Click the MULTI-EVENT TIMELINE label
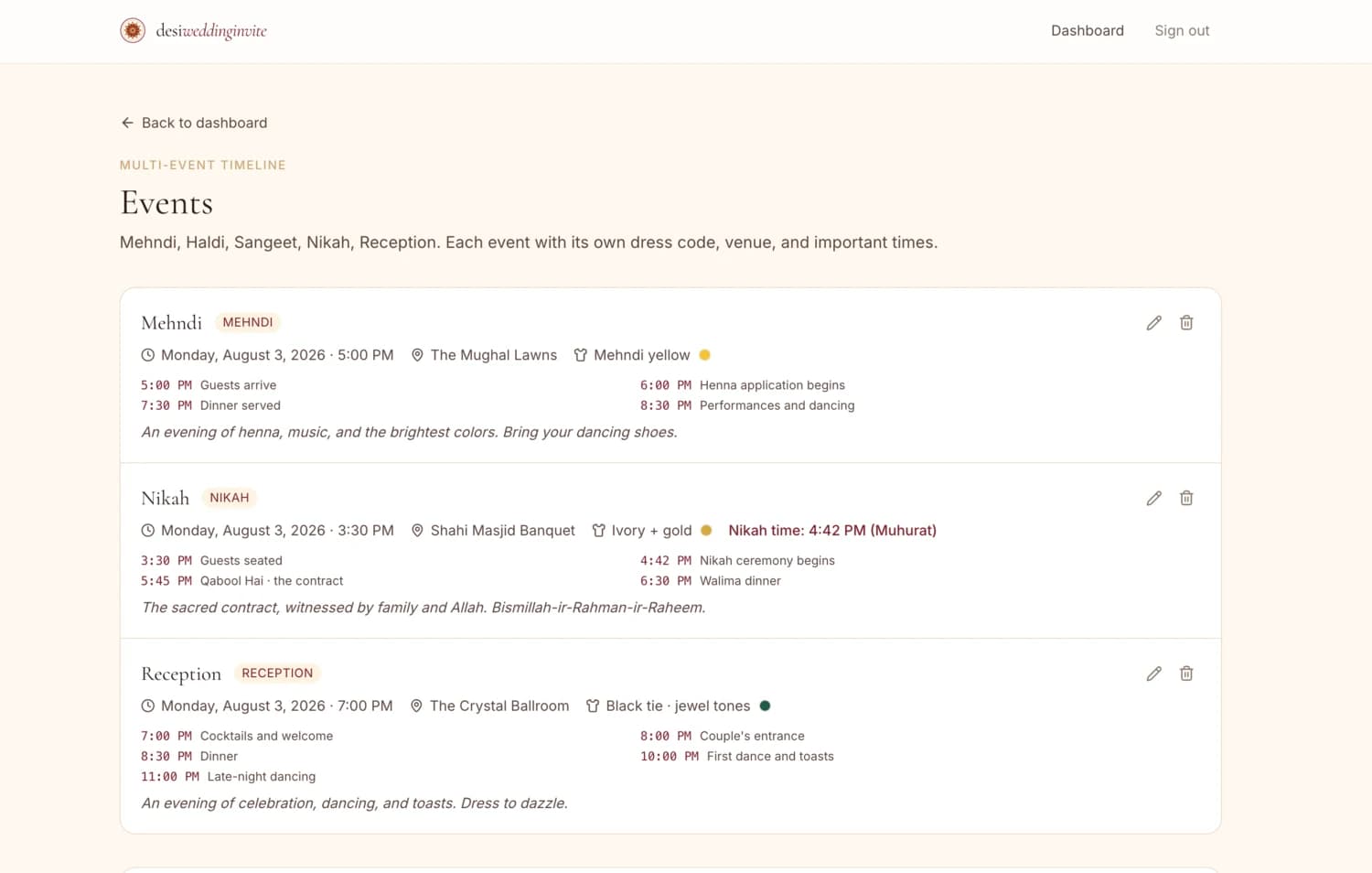 coord(203,165)
